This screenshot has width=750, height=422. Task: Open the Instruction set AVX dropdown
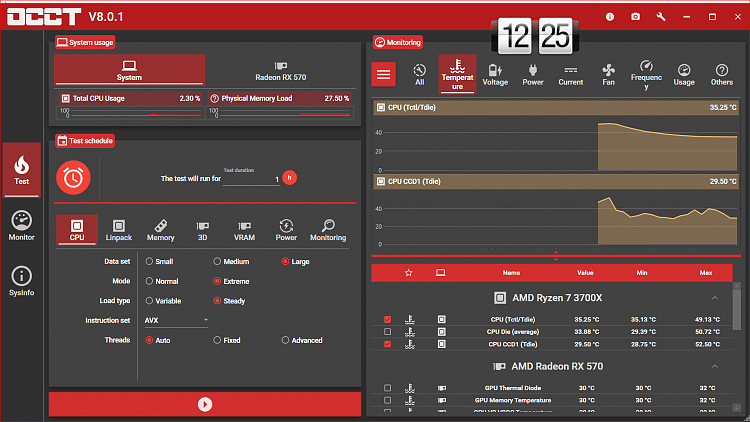coord(176,321)
